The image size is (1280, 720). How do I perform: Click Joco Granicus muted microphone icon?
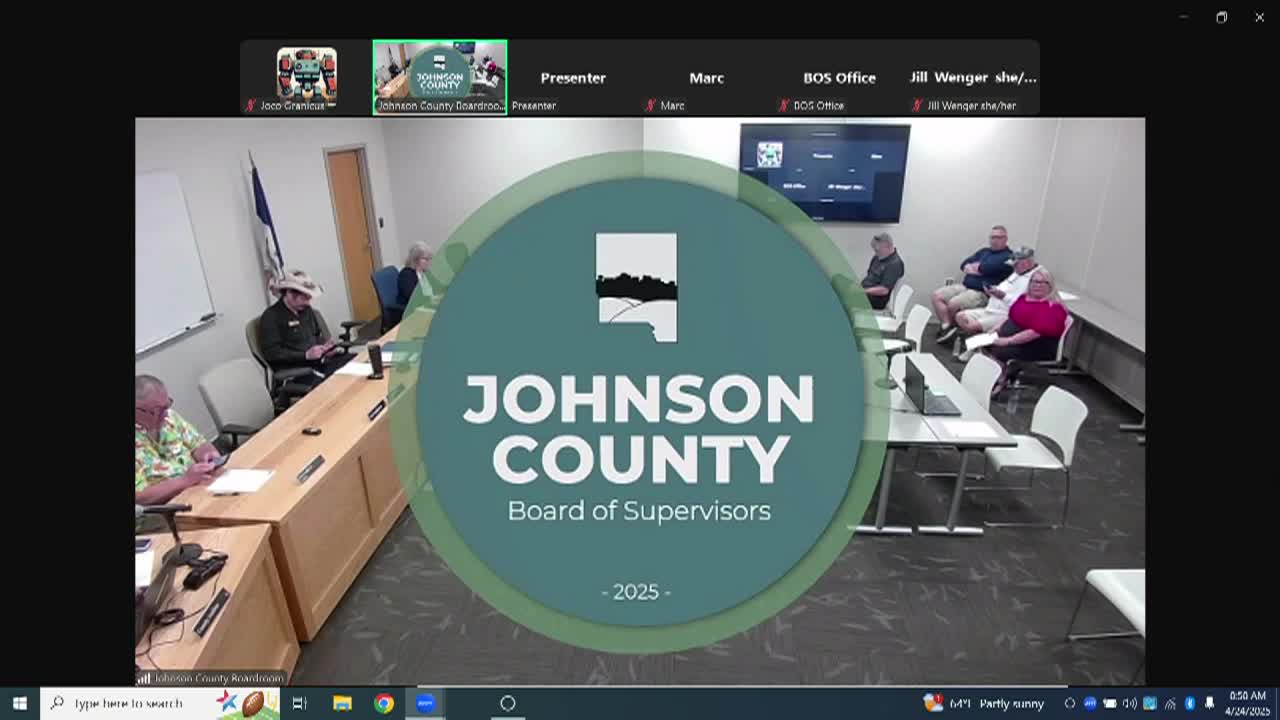click(251, 105)
